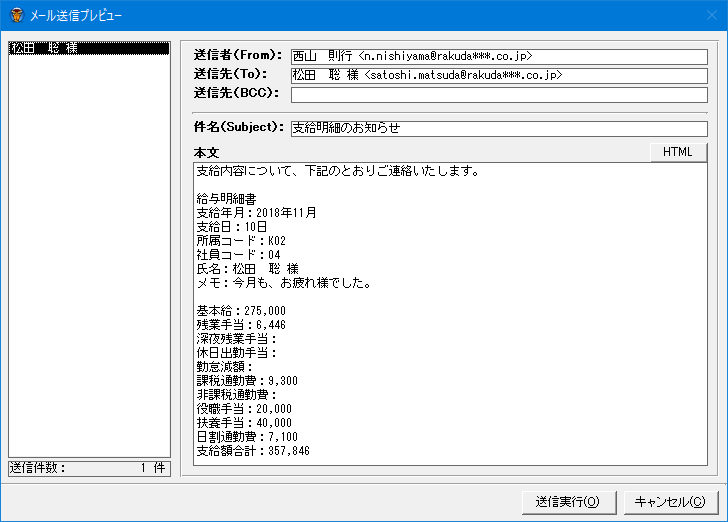Click the 休日出勤手当 line
Viewport: 728px width, 522px height.
click(237, 352)
